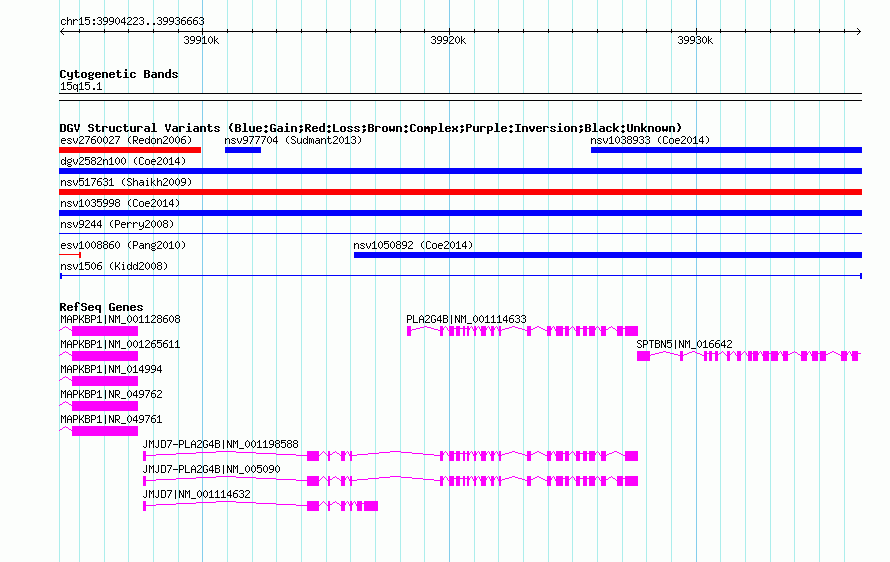Click the MAPKBP1|NR_049762 text label
This screenshot has width=890, height=562.
(x=111, y=395)
